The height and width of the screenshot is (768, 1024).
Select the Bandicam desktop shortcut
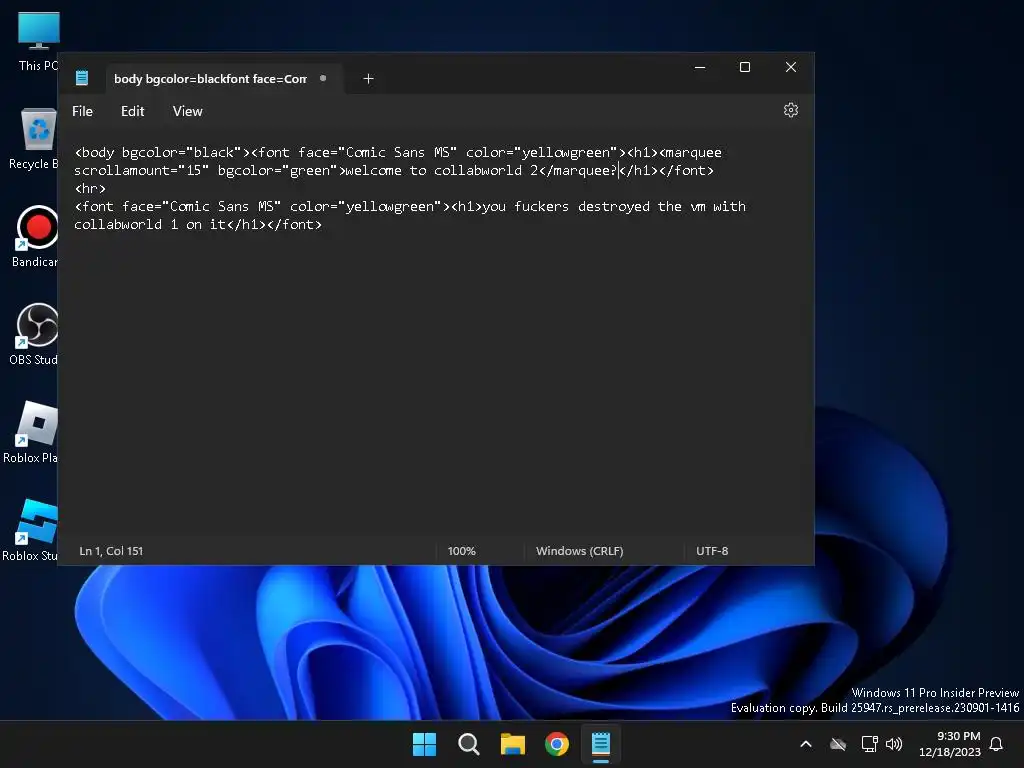point(35,236)
